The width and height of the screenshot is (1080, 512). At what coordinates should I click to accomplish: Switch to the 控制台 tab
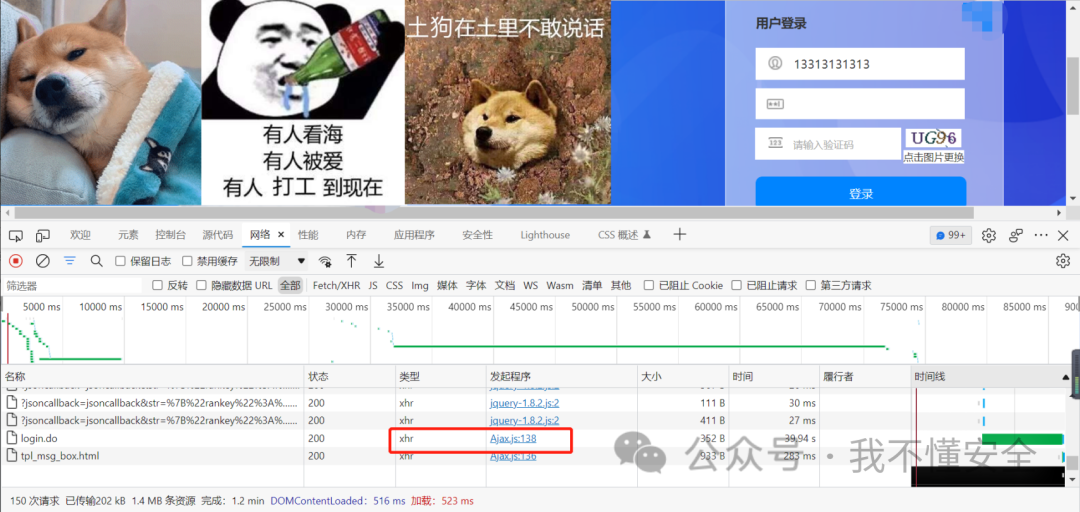tap(170, 235)
